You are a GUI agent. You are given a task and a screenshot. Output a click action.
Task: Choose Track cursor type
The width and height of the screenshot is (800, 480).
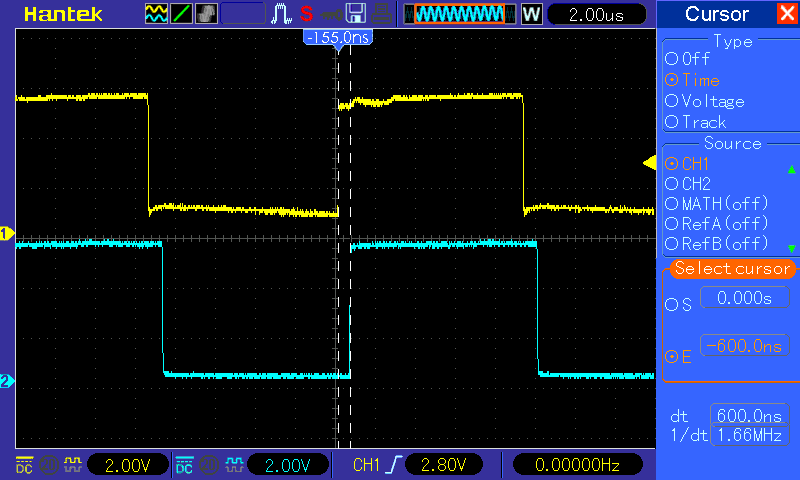(671, 122)
